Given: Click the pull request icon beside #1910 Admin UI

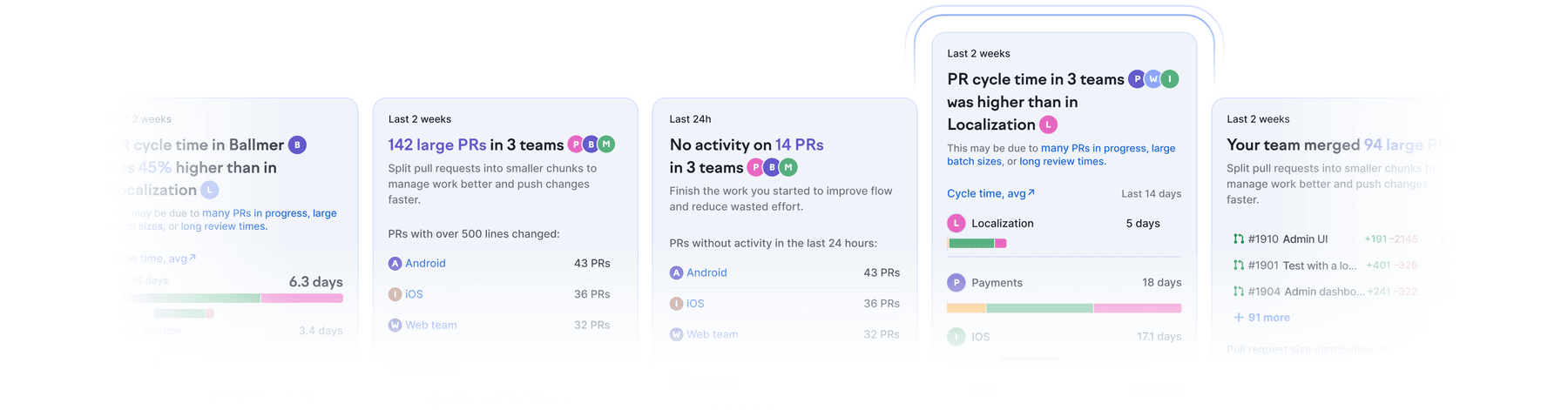Looking at the screenshot, I should pos(1238,239).
